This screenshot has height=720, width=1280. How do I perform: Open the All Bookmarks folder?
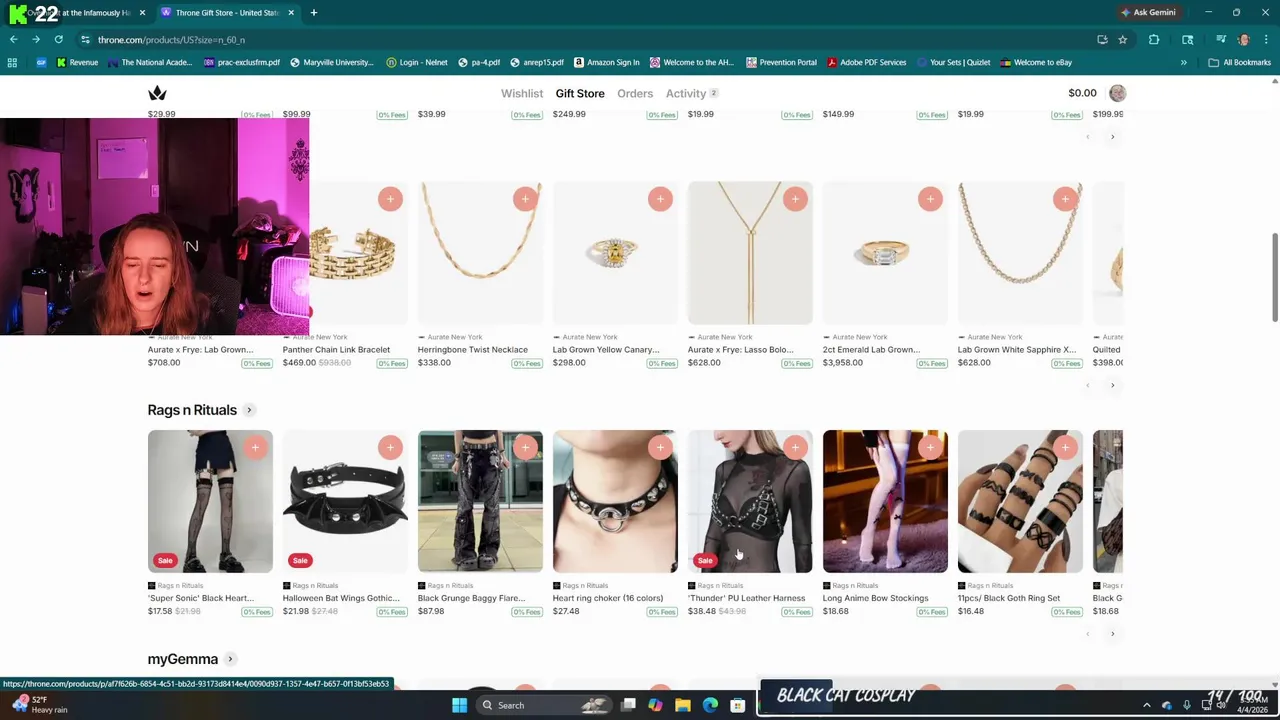click(x=1239, y=62)
